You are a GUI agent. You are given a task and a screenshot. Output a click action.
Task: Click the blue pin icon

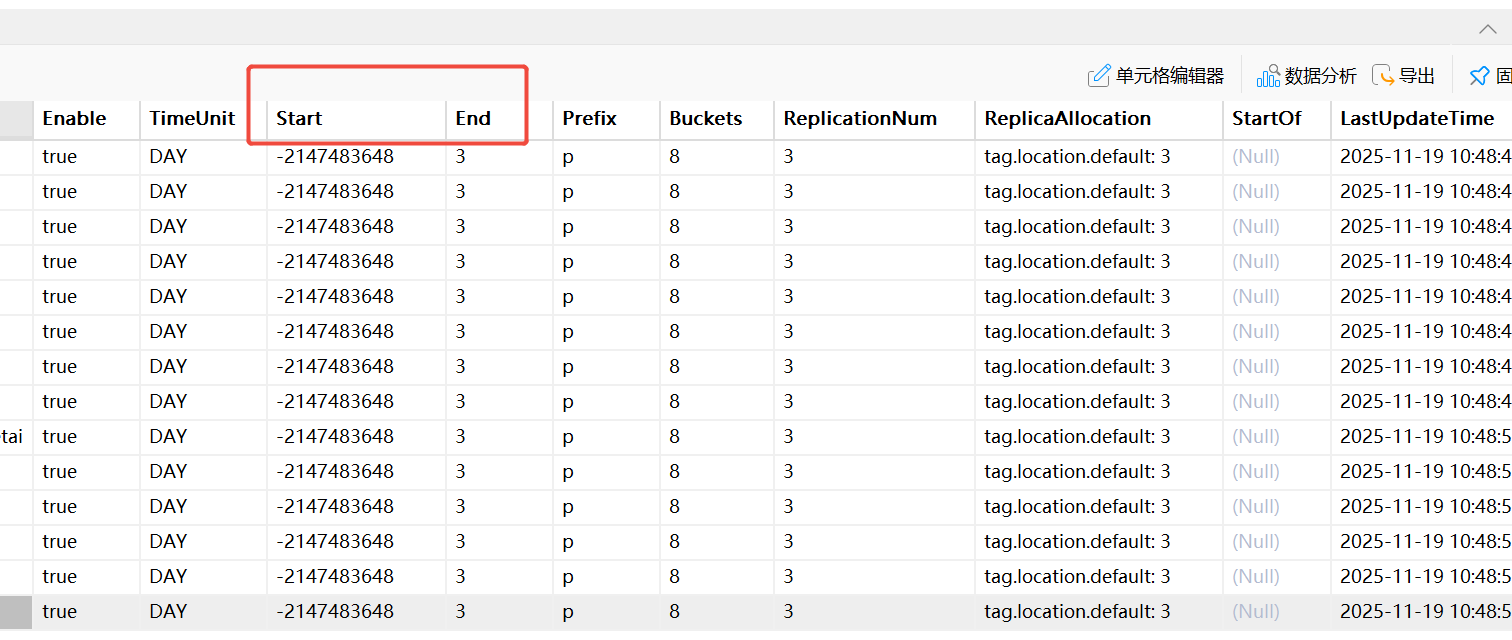tap(1478, 76)
